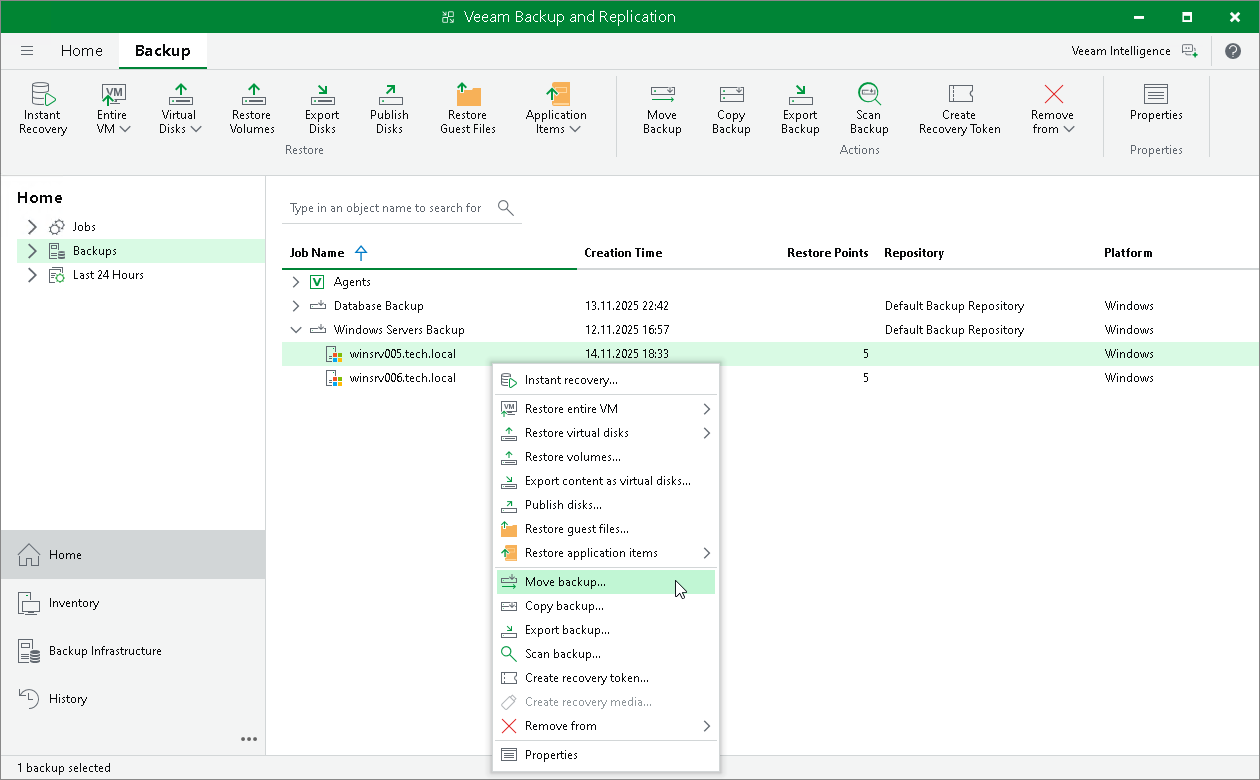Choose Export backup... from context menu

pyautogui.click(x=606, y=630)
